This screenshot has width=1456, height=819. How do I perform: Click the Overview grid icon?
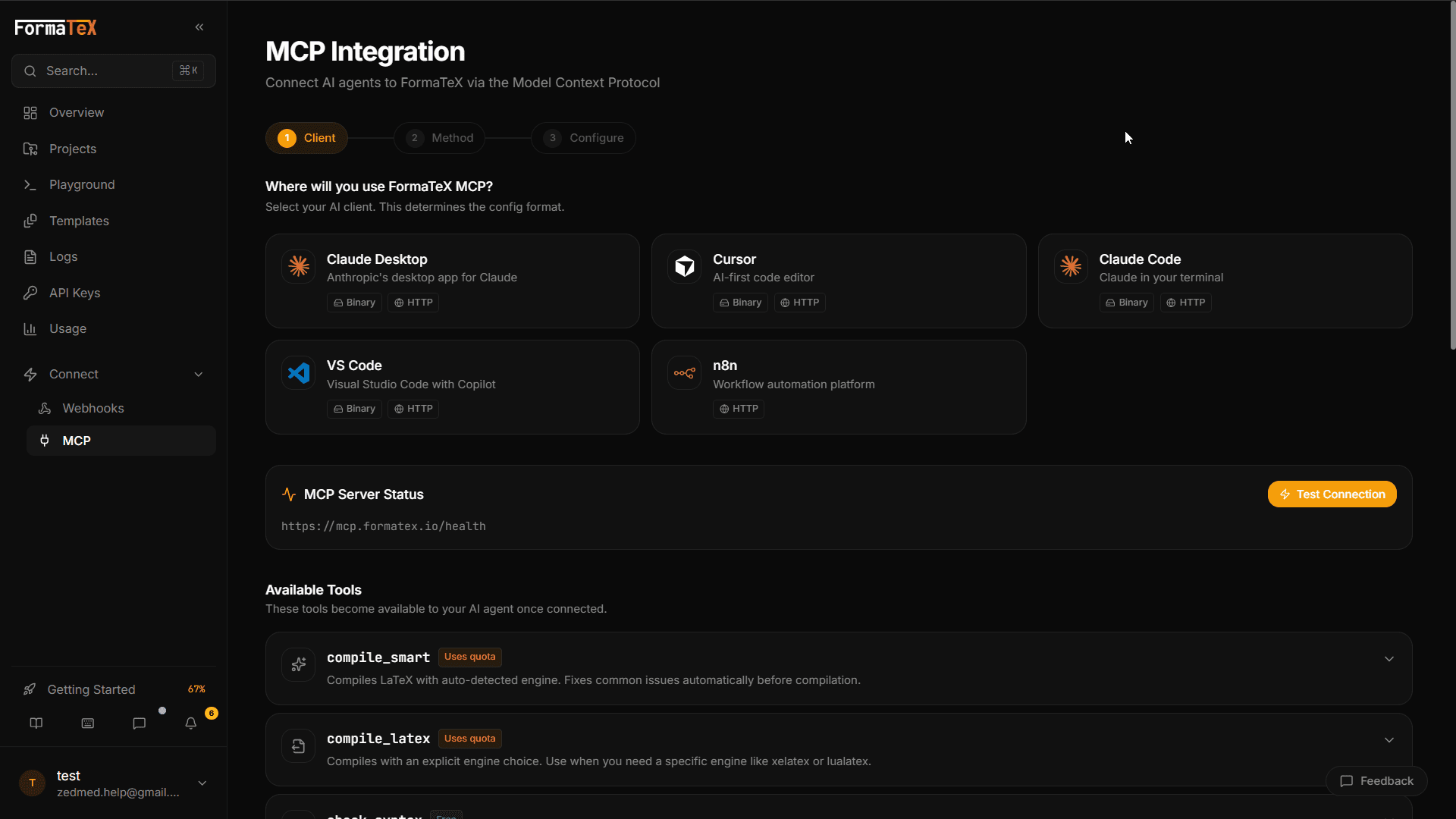tap(30, 113)
